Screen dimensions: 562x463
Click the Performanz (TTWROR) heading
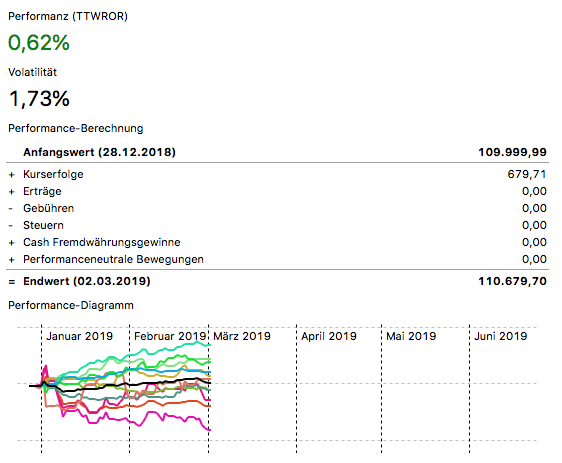[68, 16]
